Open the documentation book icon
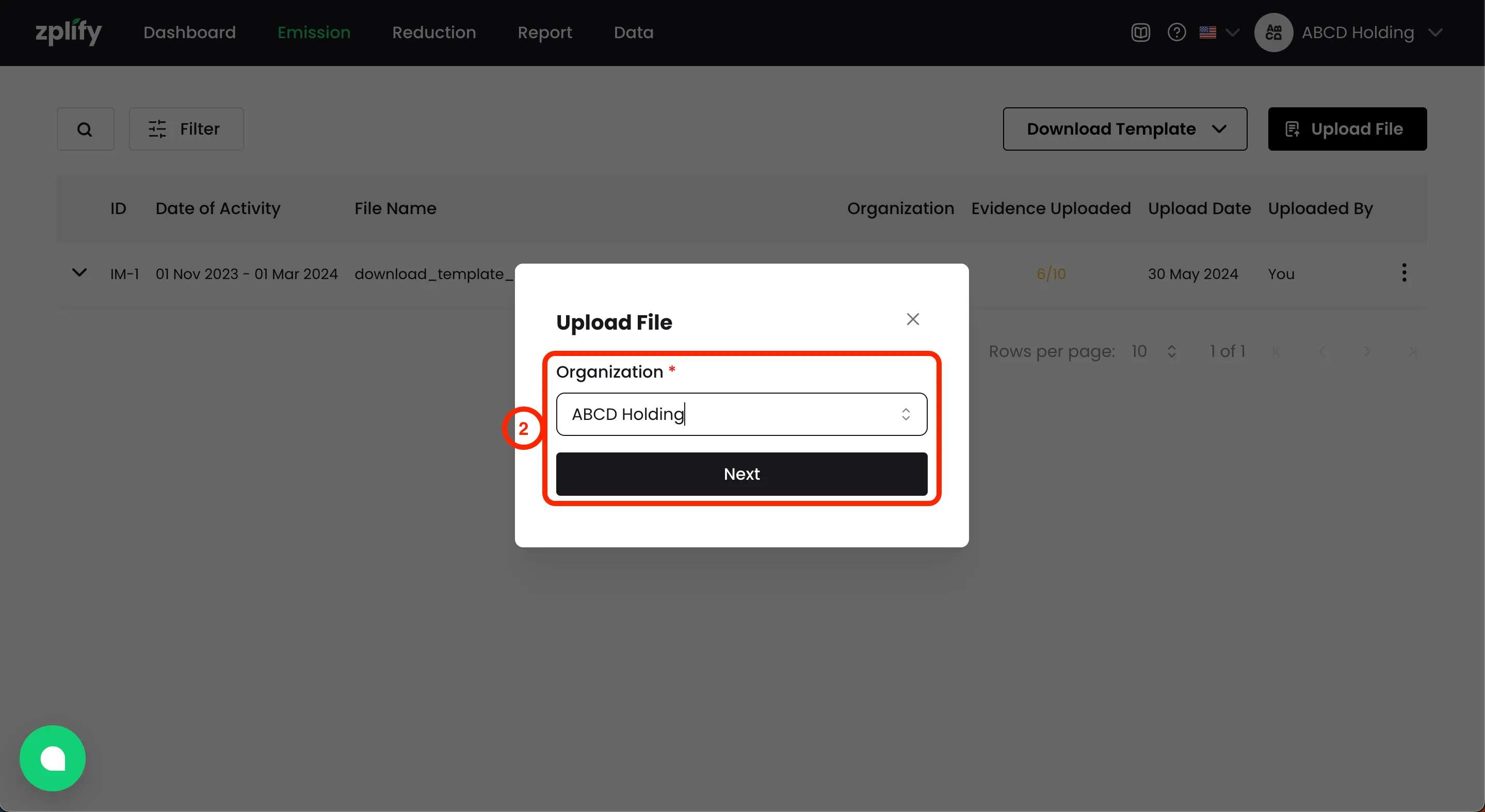Screen dimensions: 1485x812 (x=1140, y=33)
